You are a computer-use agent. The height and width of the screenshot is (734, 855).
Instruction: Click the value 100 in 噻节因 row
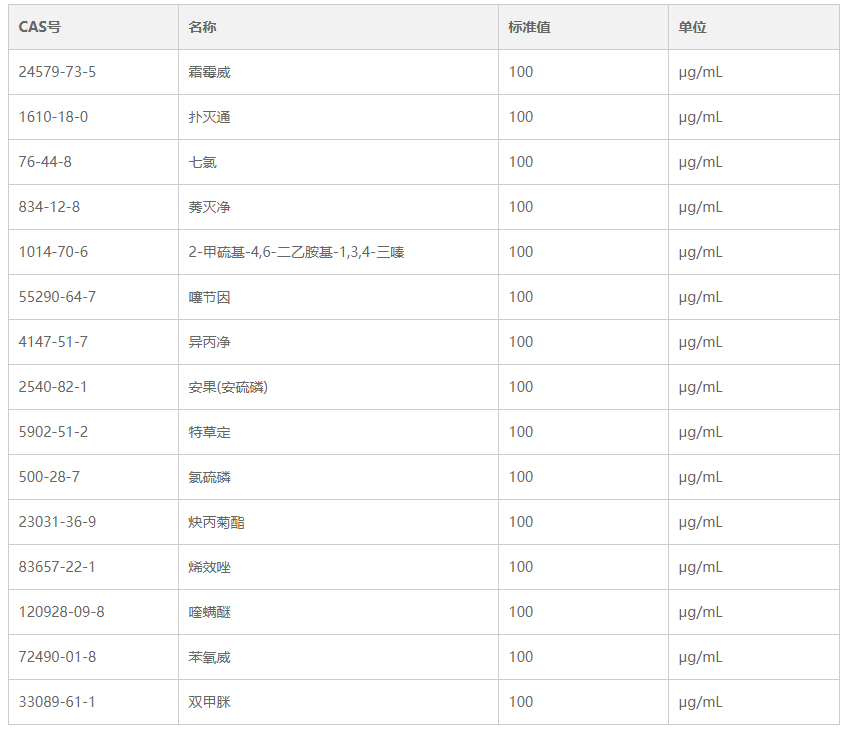521,297
